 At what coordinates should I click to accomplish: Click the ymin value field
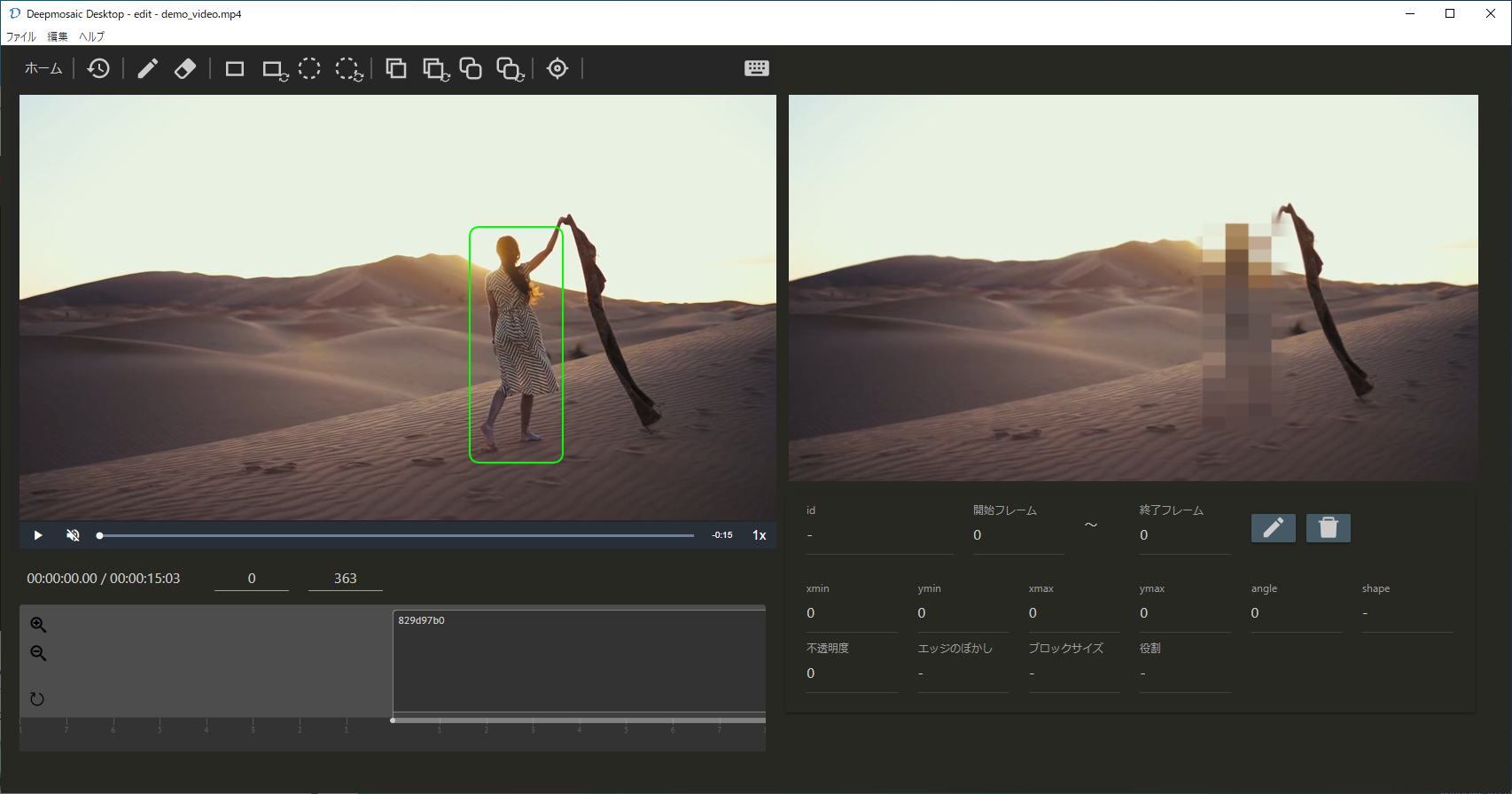pos(963,613)
